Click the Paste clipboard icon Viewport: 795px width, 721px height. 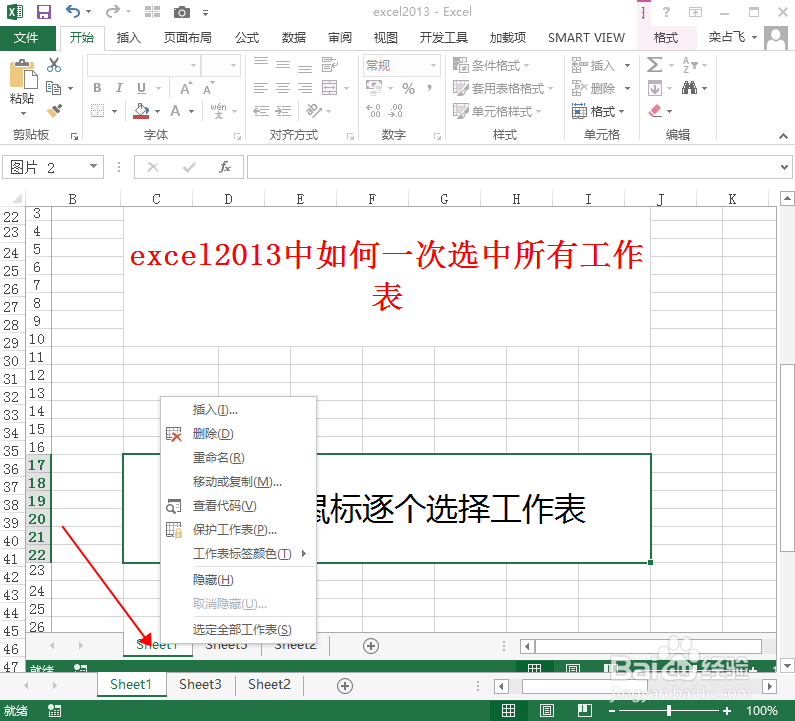point(23,75)
